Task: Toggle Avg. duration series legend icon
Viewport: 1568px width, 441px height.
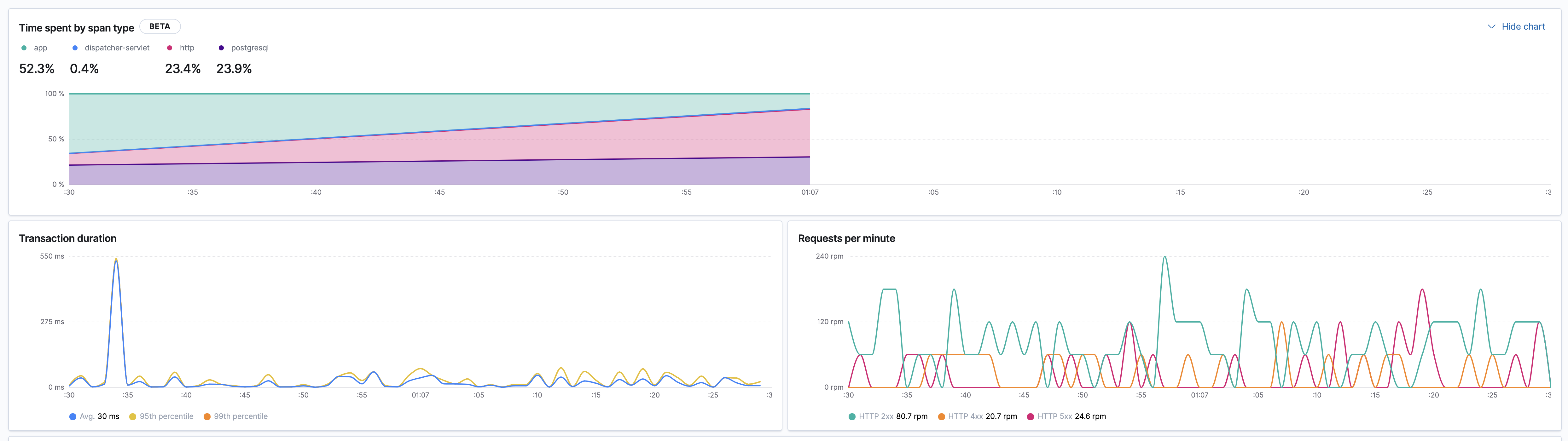Action: pyautogui.click(x=73, y=417)
